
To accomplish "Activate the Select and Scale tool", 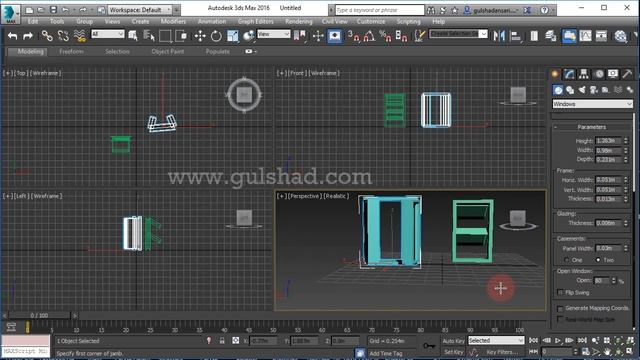I will coord(232,36).
